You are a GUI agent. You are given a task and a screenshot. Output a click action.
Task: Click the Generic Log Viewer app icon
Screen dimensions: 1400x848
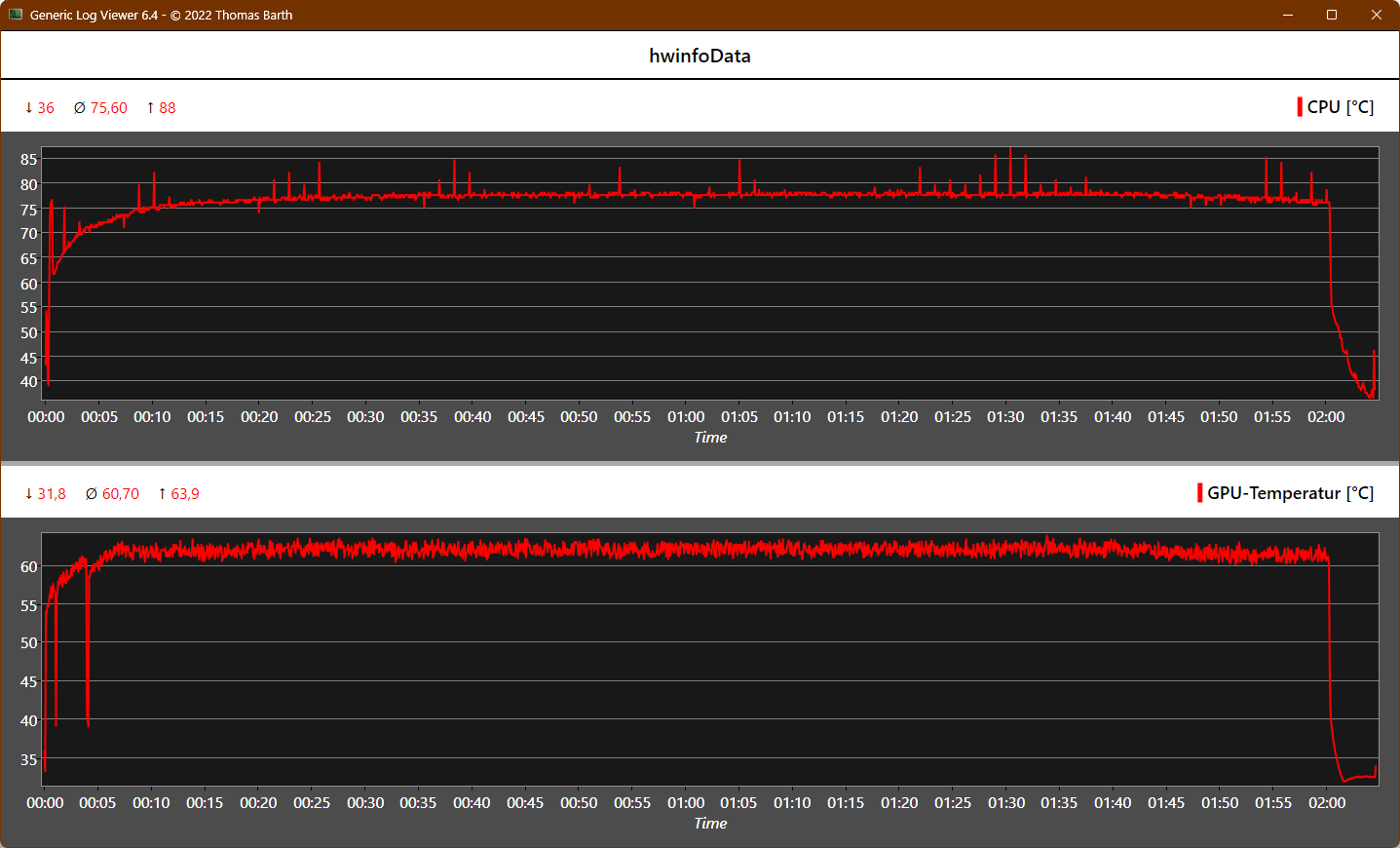(x=16, y=15)
